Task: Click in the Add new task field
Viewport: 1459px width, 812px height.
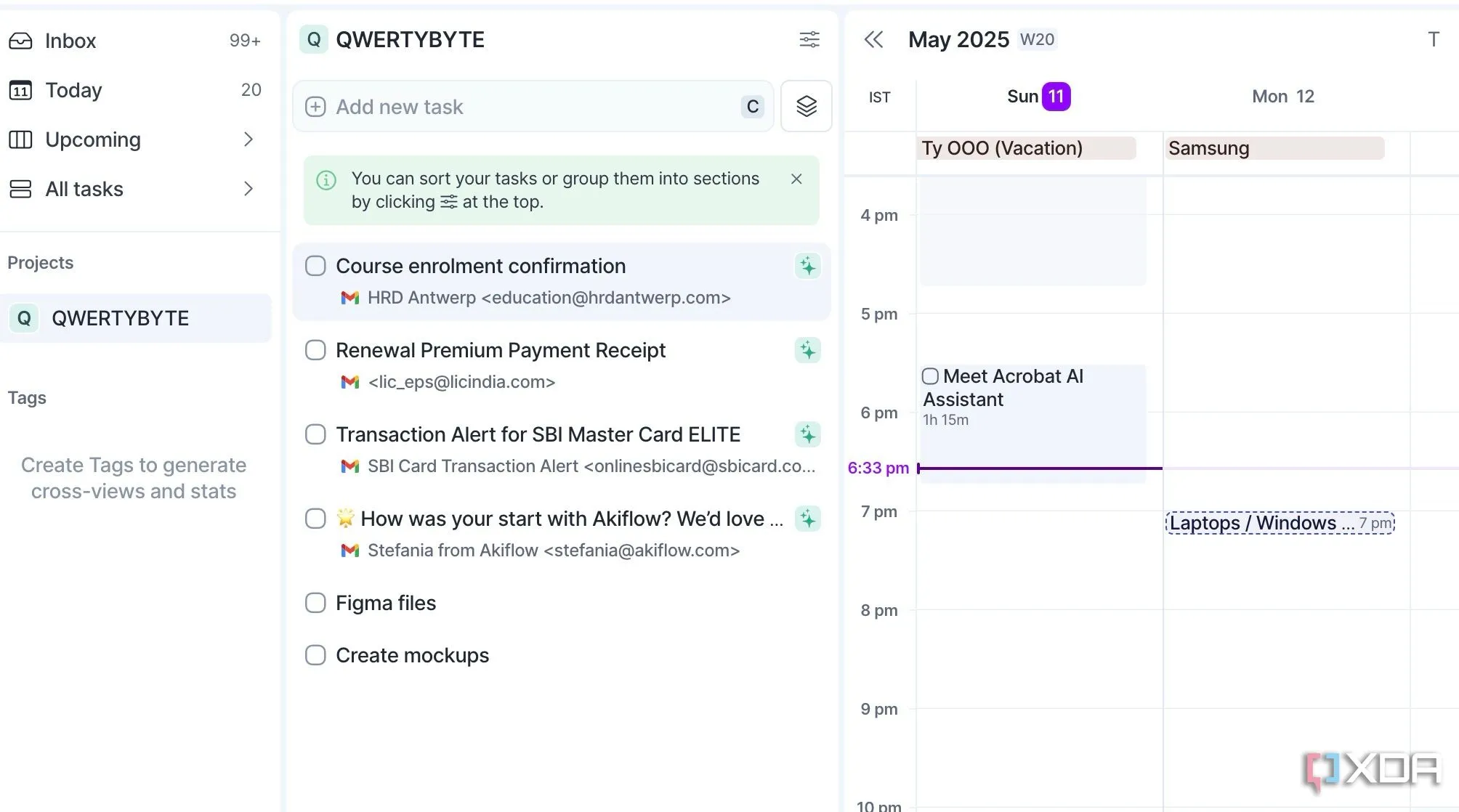Action: tap(533, 106)
